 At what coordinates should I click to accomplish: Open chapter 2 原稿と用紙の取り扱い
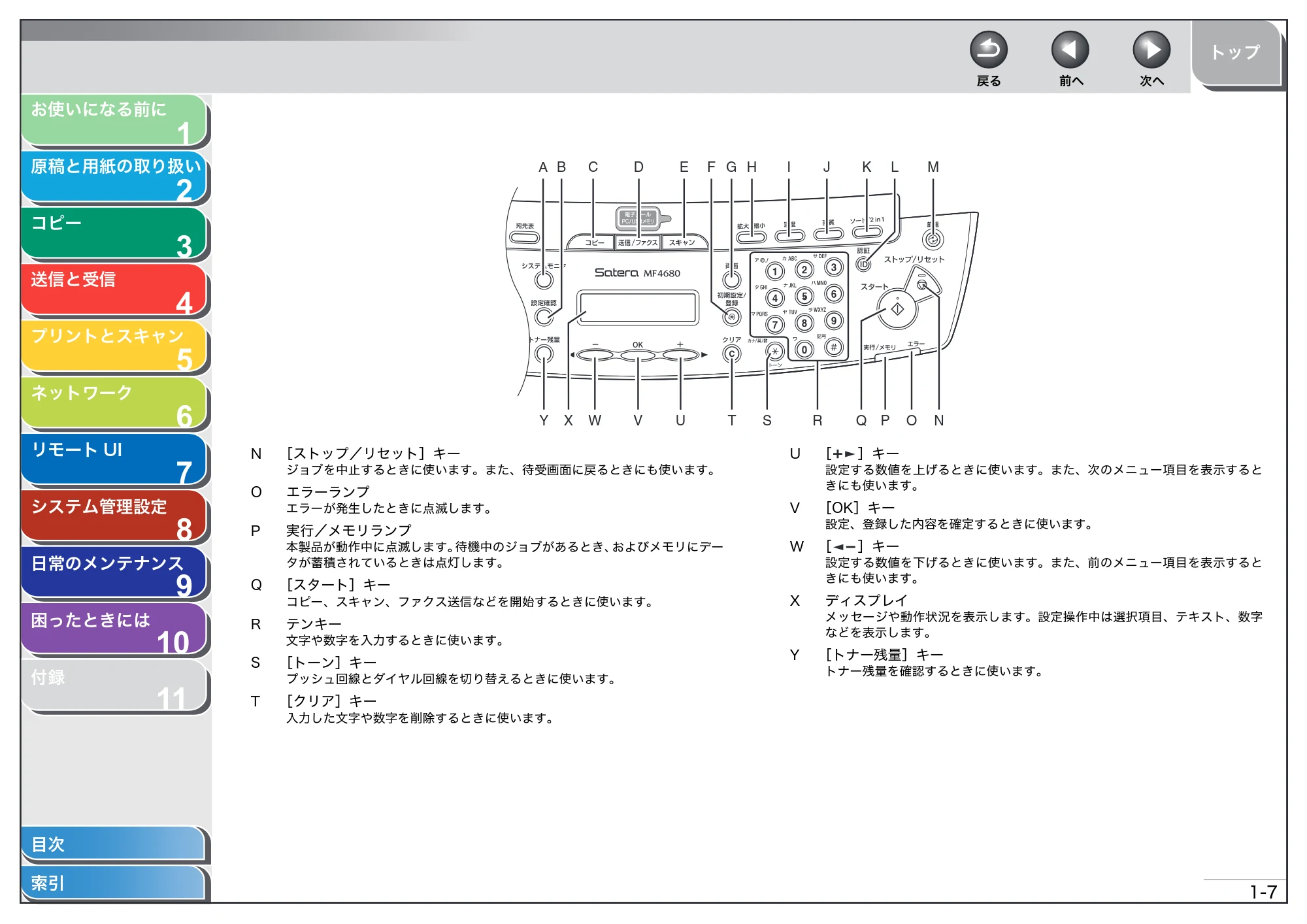click(x=114, y=176)
